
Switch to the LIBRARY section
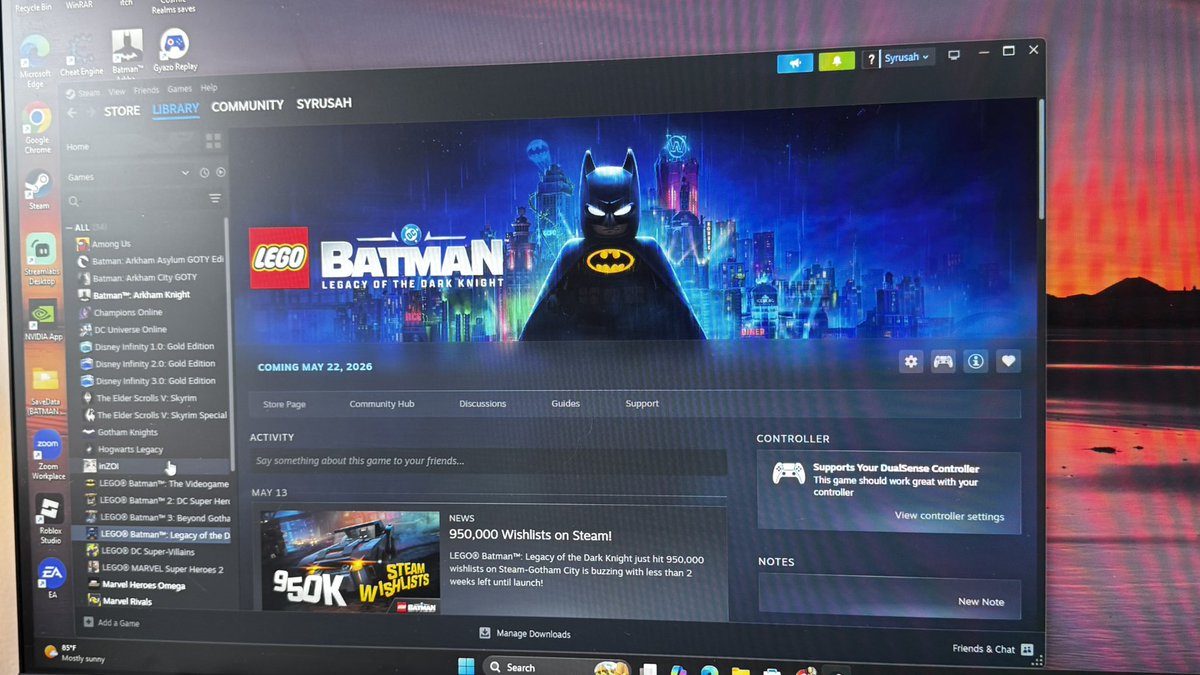pos(176,109)
